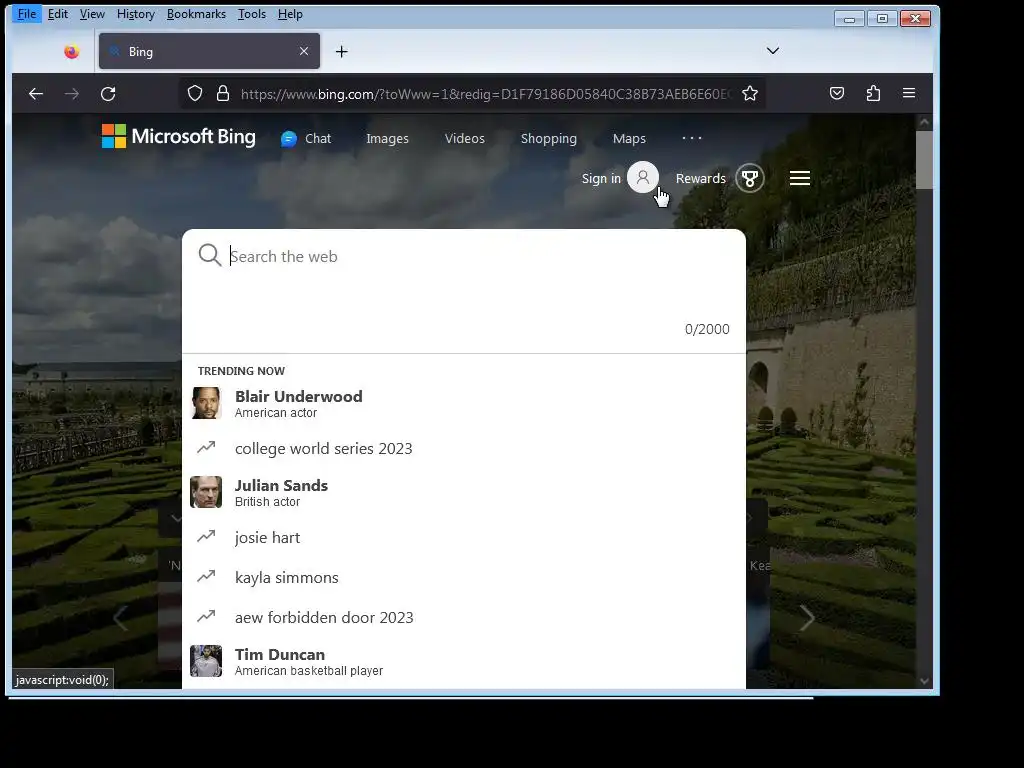
Task: Open Bing Maps
Action: (629, 138)
